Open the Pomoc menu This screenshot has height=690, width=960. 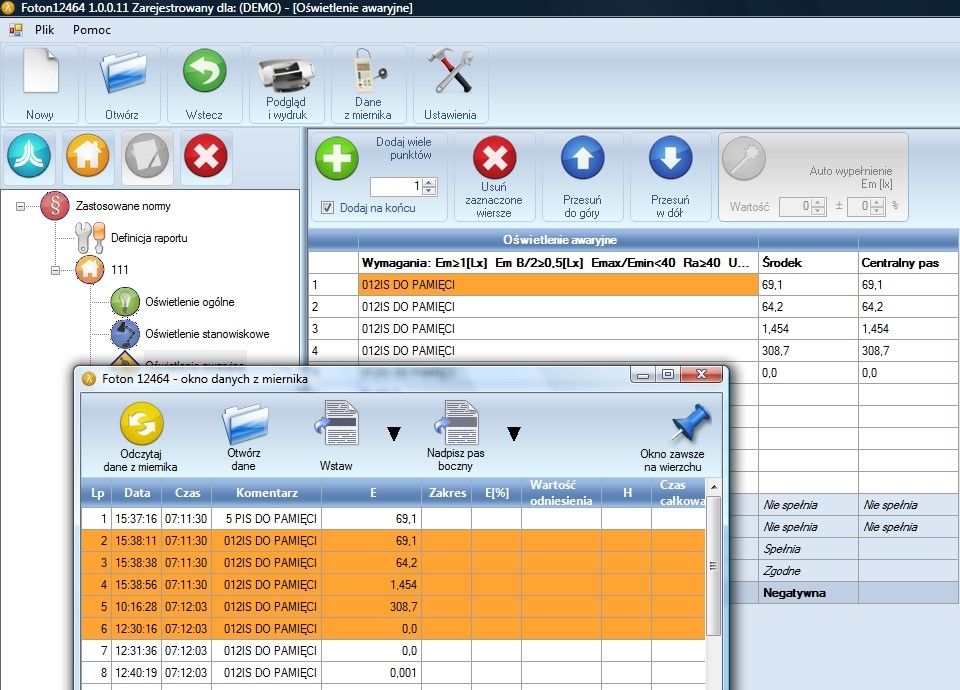[x=92, y=30]
